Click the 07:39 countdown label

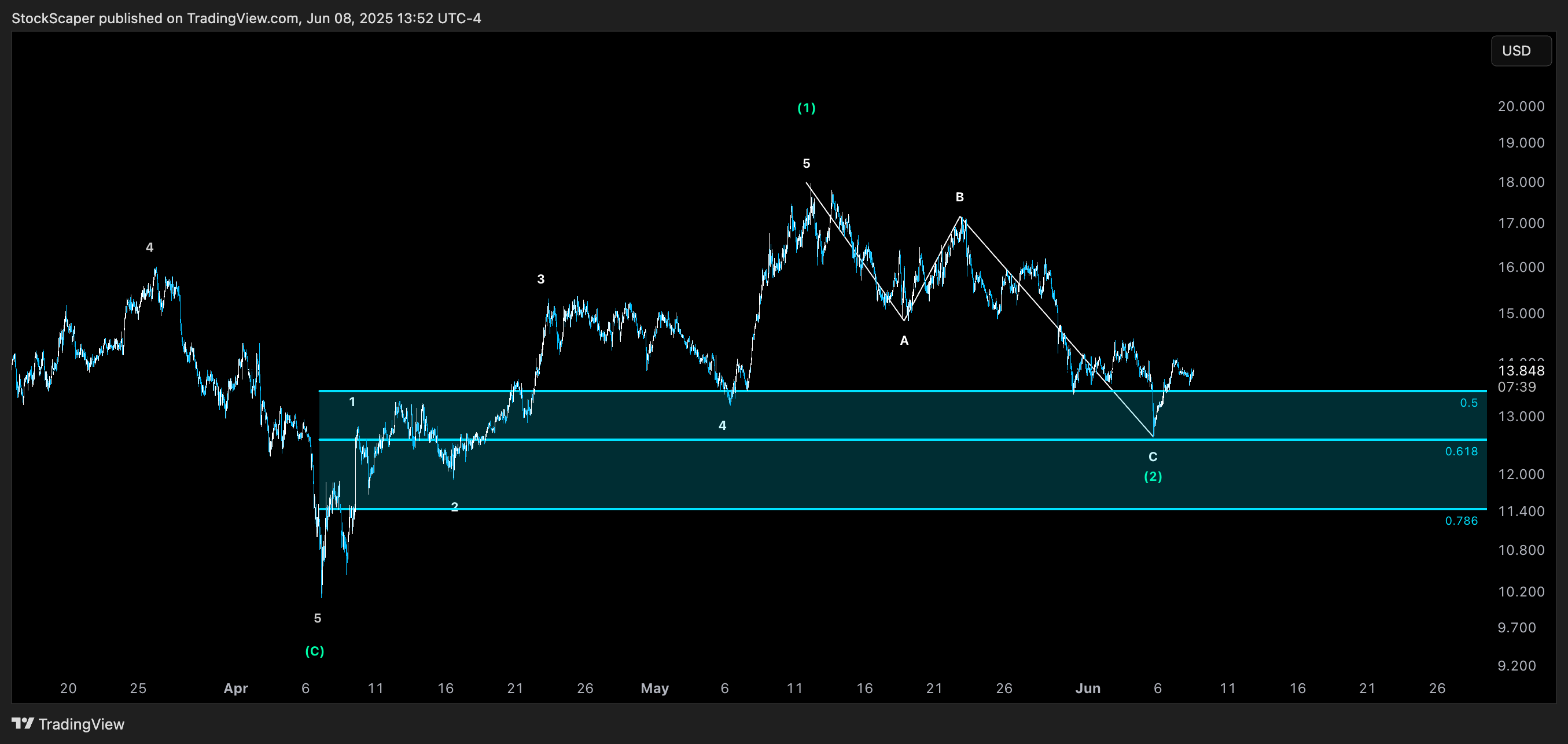tap(1517, 387)
